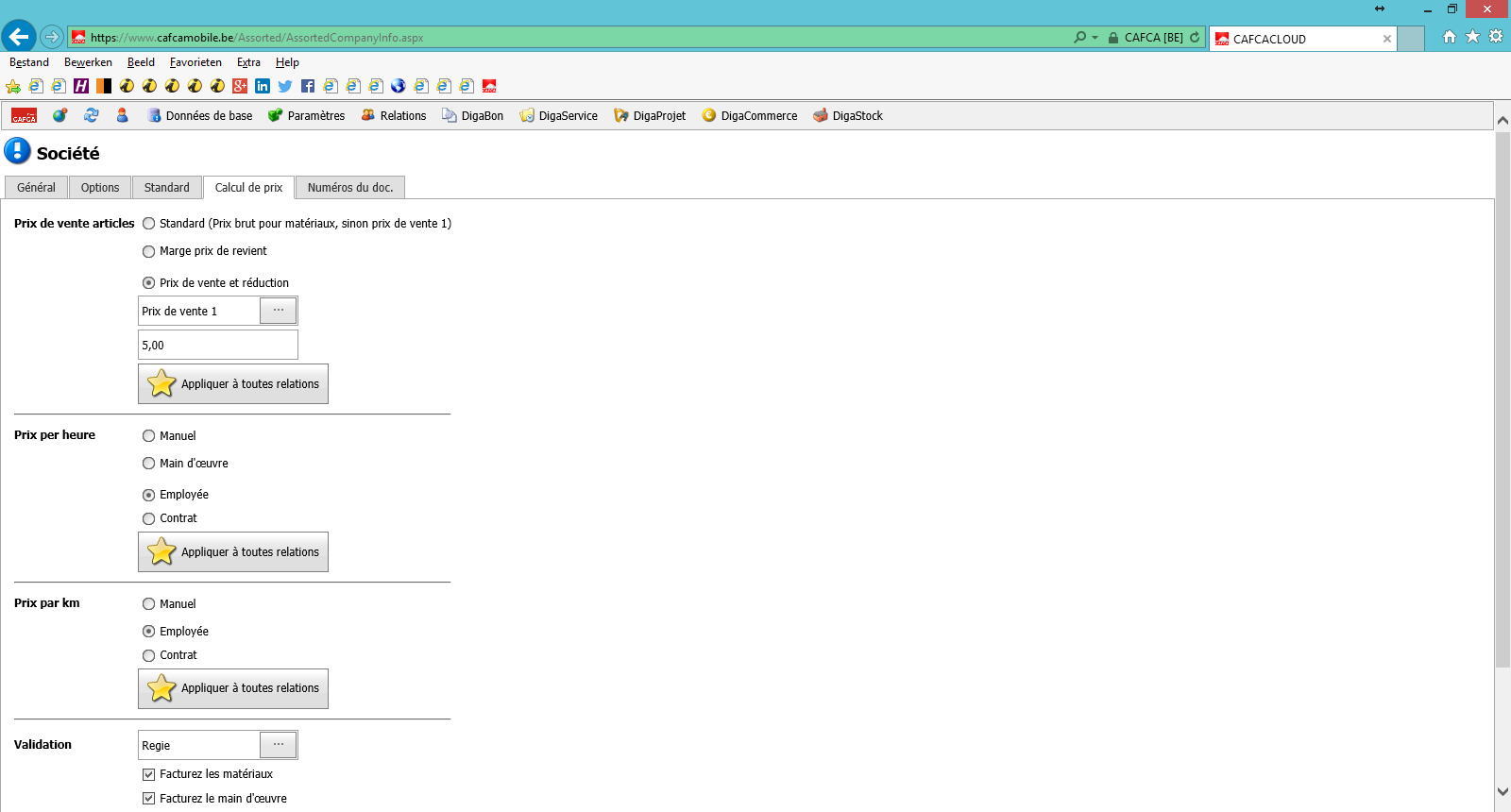Viewport: 1511px width, 812px height.
Task: Open the Prix de vente 1 selector button
Action: click(278, 311)
